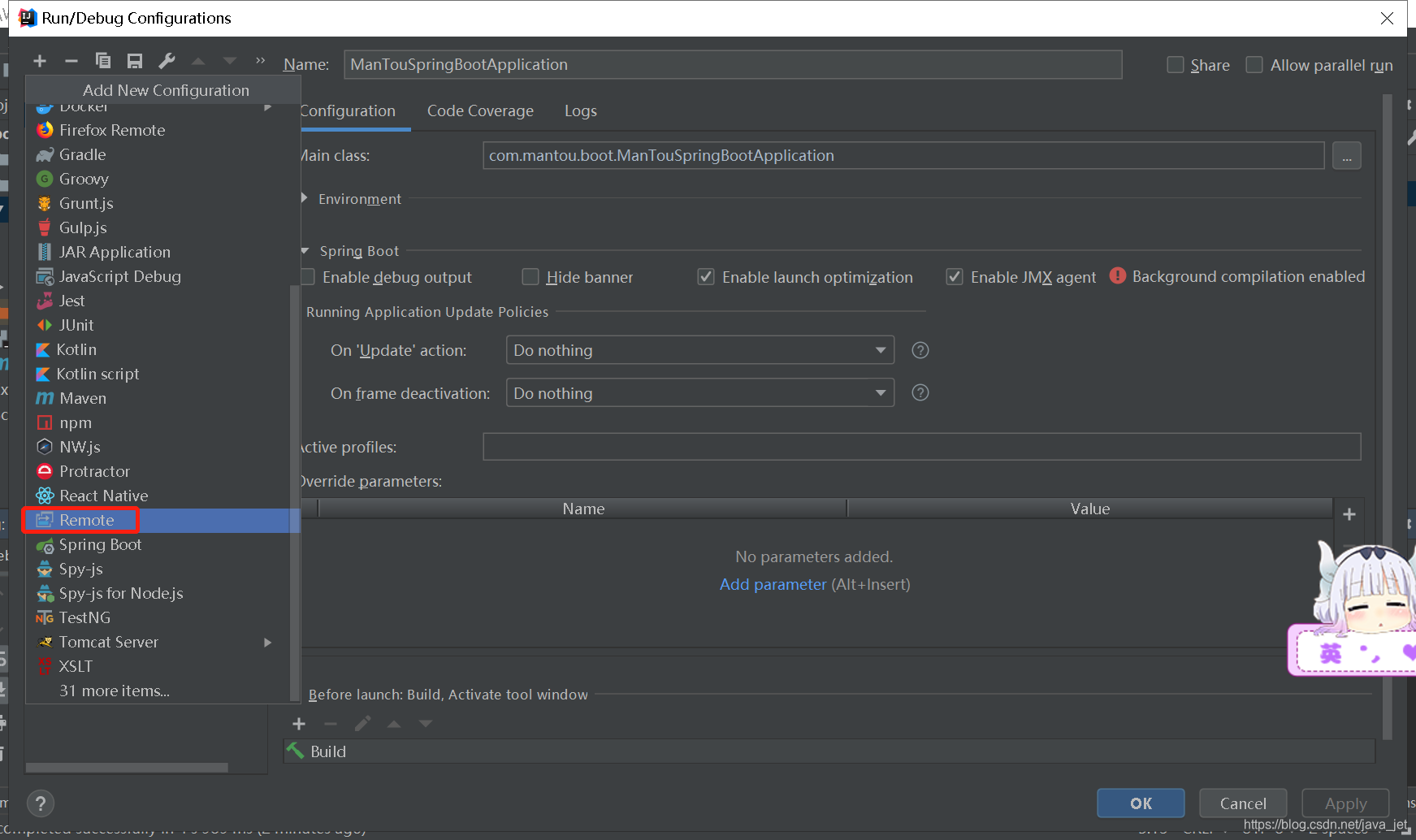Add a new configuration with the plus icon

pyautogui.click(x=40, y=61)
